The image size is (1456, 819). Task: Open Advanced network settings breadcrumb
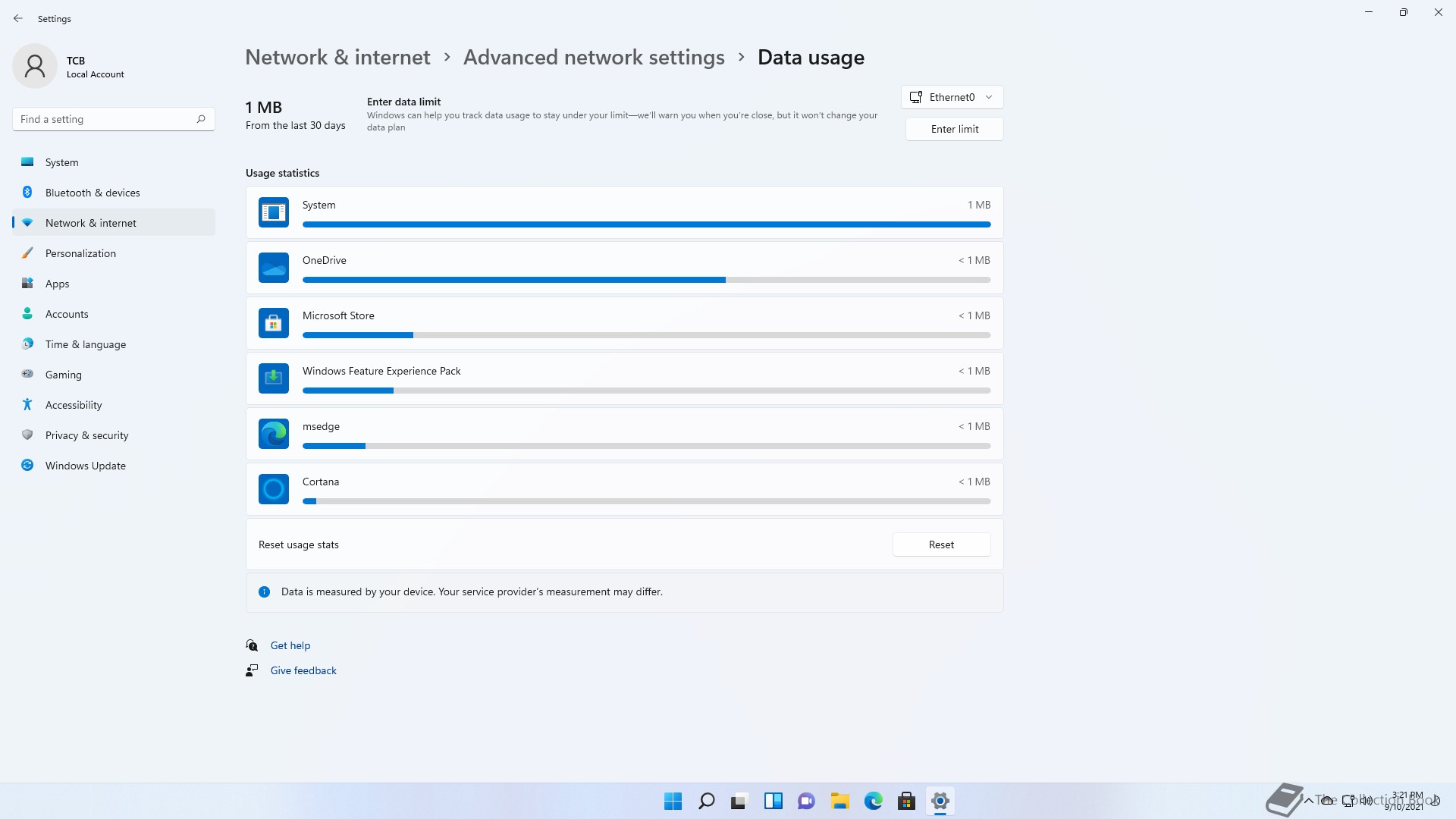(x=594, y=58)
